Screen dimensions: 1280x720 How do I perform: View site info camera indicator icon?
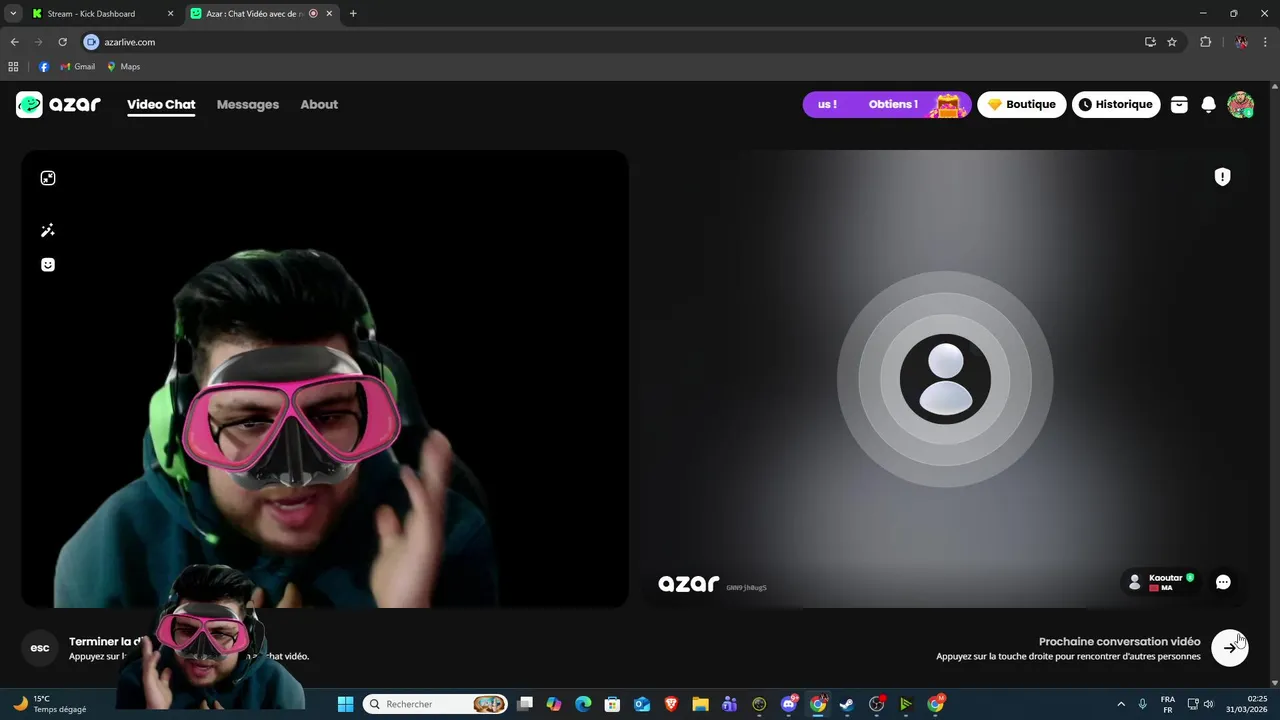pos(91,42)
